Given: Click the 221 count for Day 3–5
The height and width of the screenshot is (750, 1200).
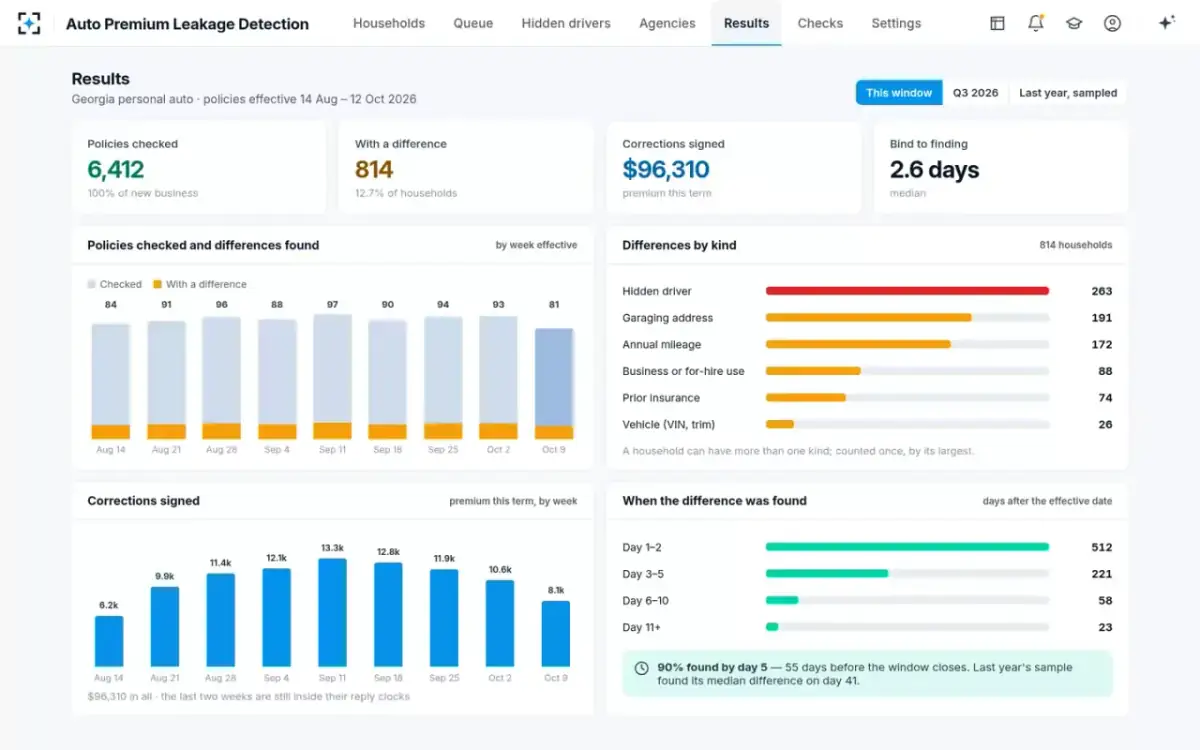Looking at the screenshot, I should 1101,574.
